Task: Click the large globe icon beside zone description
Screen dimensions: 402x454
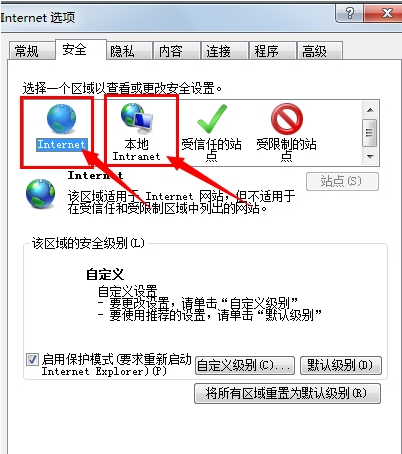Action: [41, 194]
